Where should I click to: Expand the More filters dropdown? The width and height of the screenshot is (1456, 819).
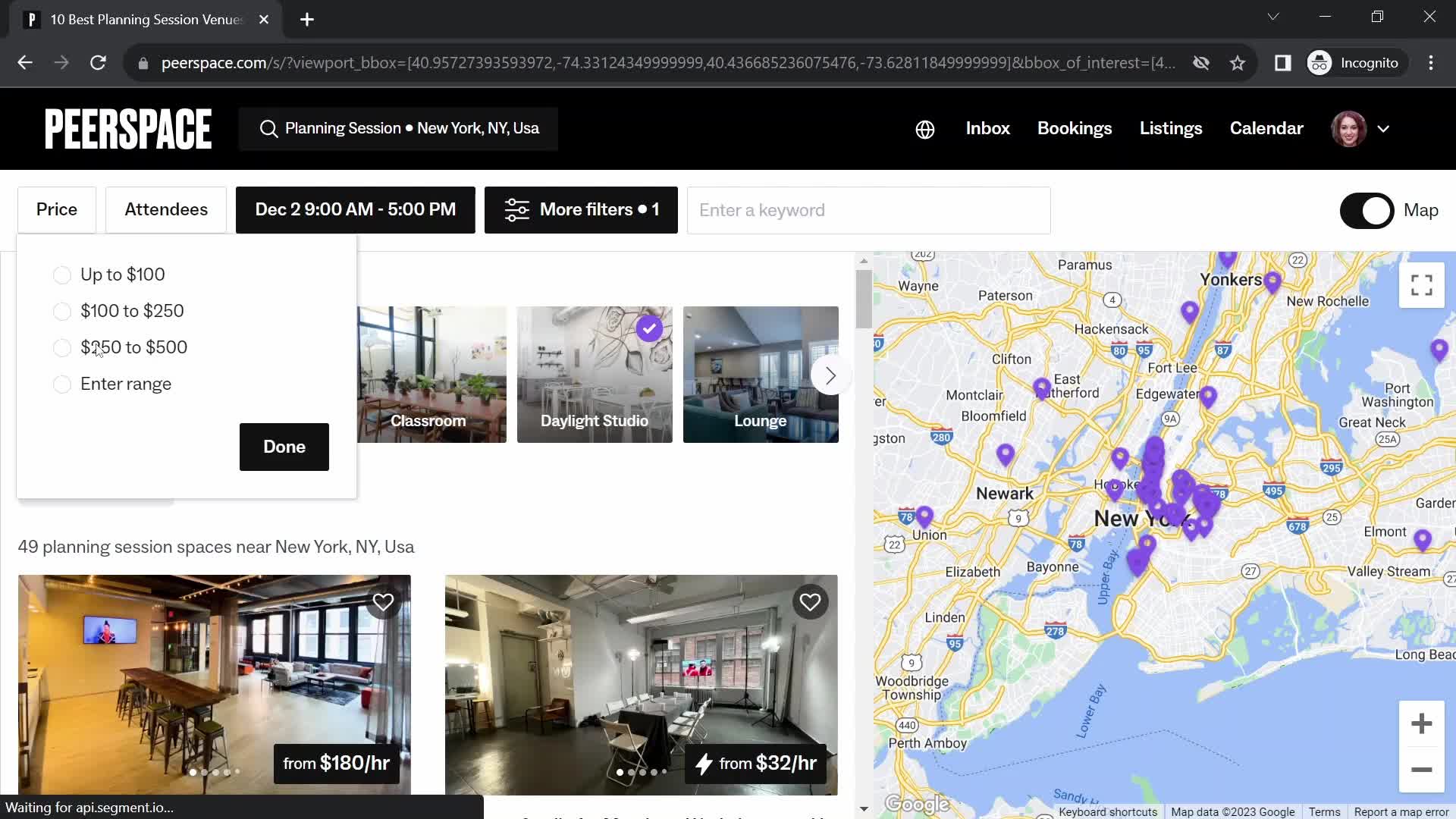tap(581, 210)
